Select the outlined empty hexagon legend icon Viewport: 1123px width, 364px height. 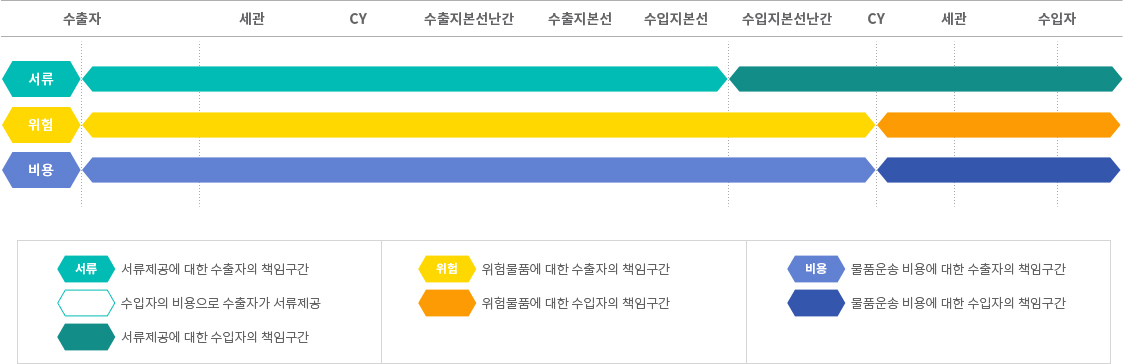pos(86,302)
